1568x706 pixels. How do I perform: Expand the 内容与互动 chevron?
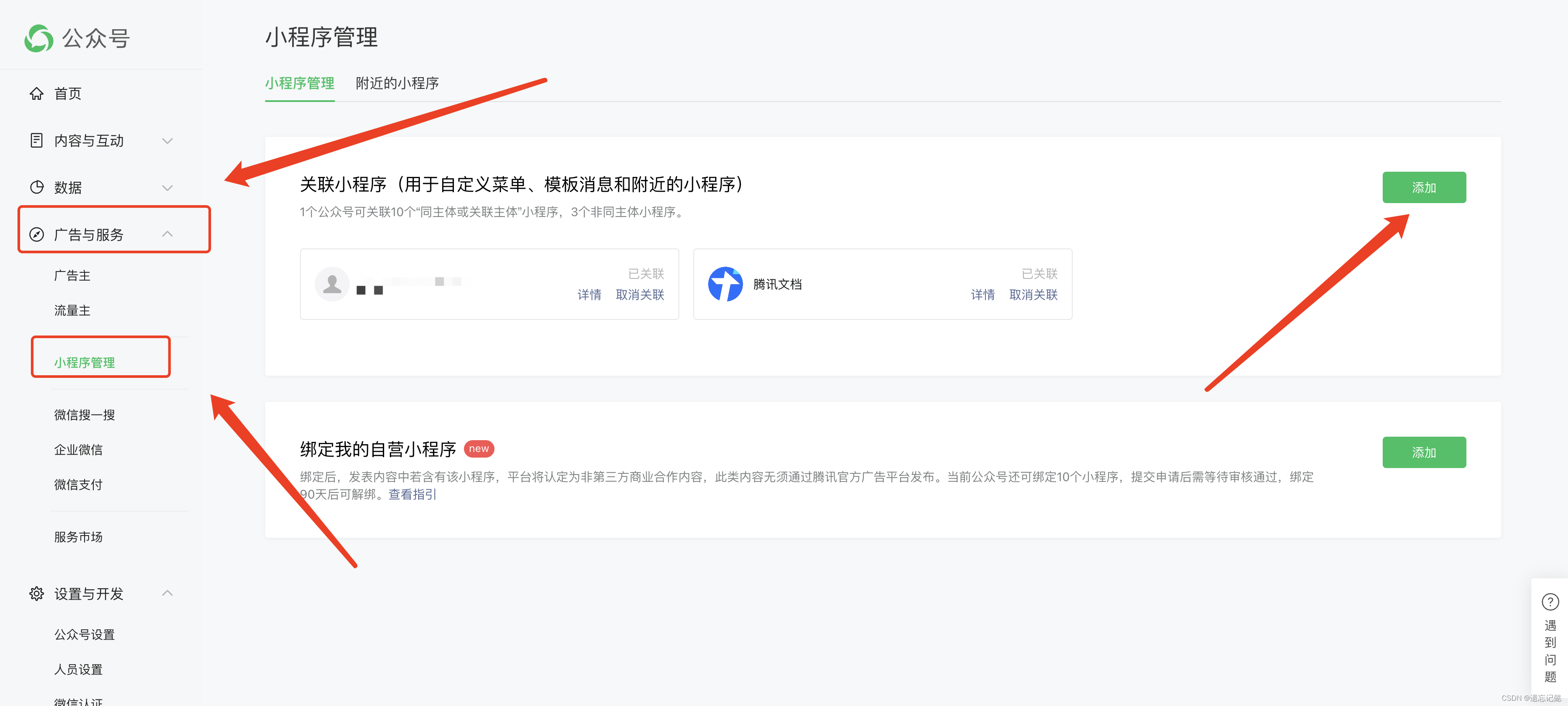167,141
